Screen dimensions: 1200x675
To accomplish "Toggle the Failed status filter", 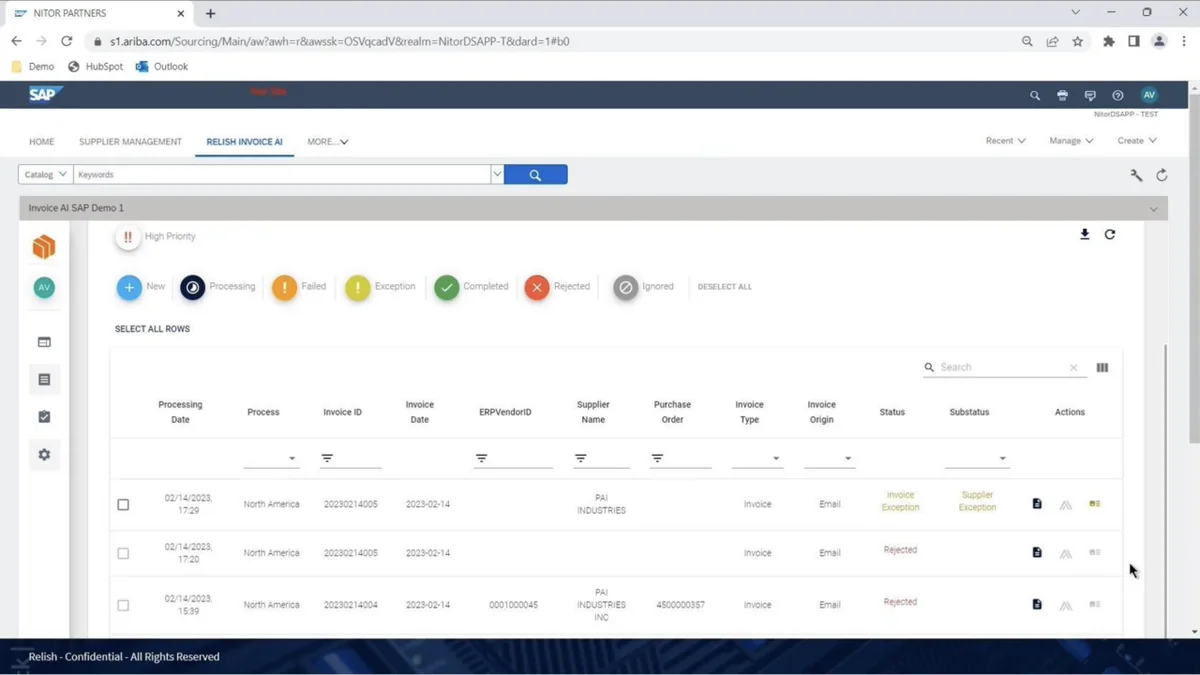I will pyautogui.click(x=284, y=287).
